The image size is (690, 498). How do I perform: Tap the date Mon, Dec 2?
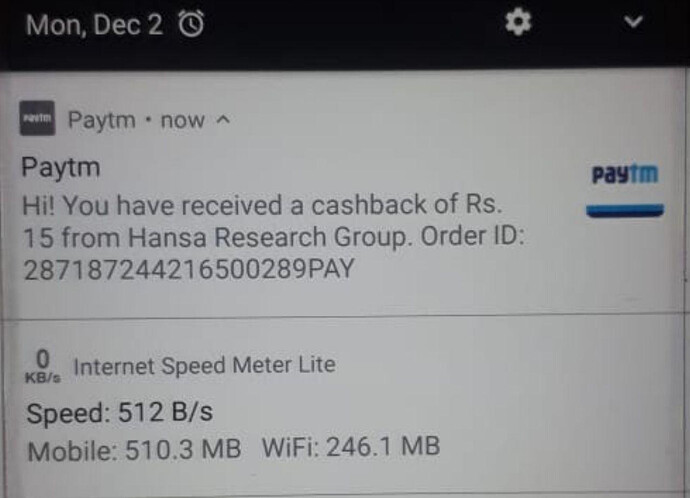pos(94,25)
